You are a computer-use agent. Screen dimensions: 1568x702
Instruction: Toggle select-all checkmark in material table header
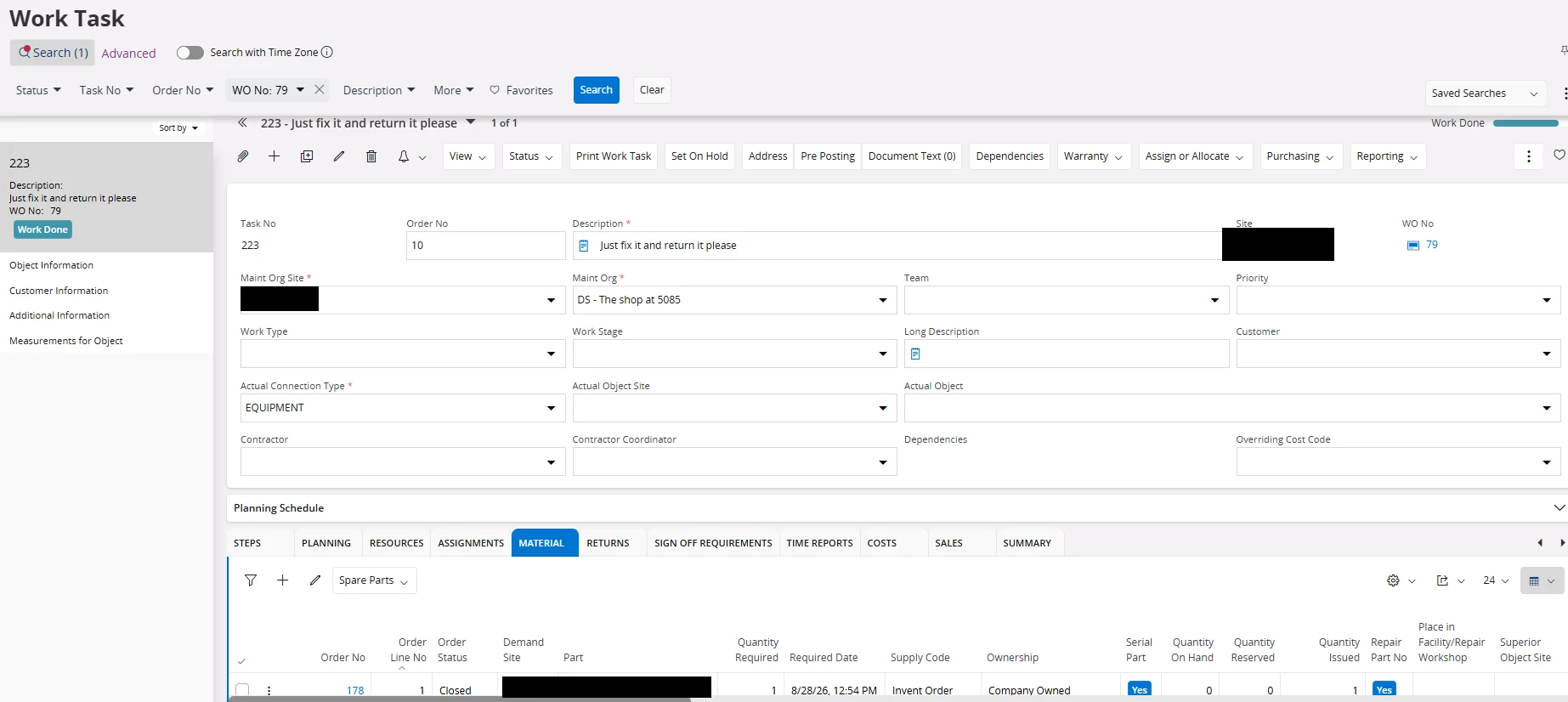tap(242, 660)
